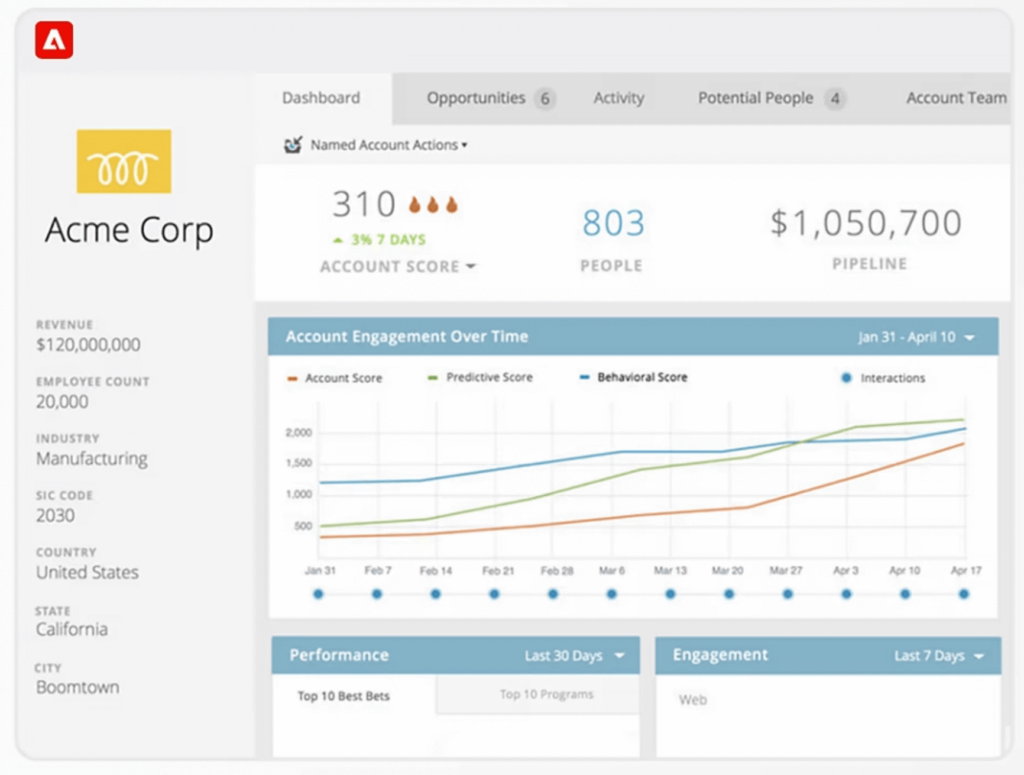Click the California state value
This screenshot has height=775, width=1024.
[x=72, y=629]
